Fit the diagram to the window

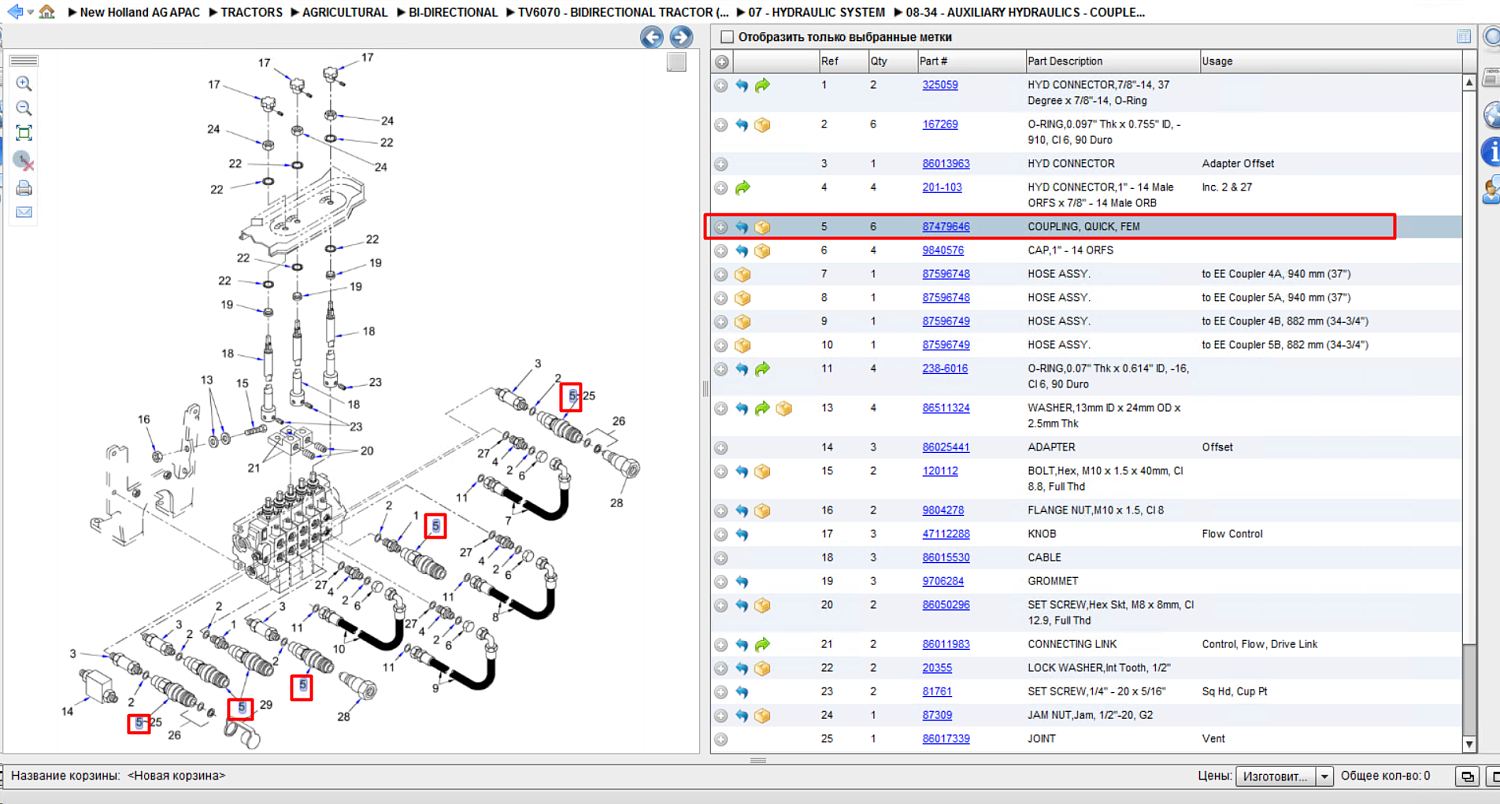point(24,133)
